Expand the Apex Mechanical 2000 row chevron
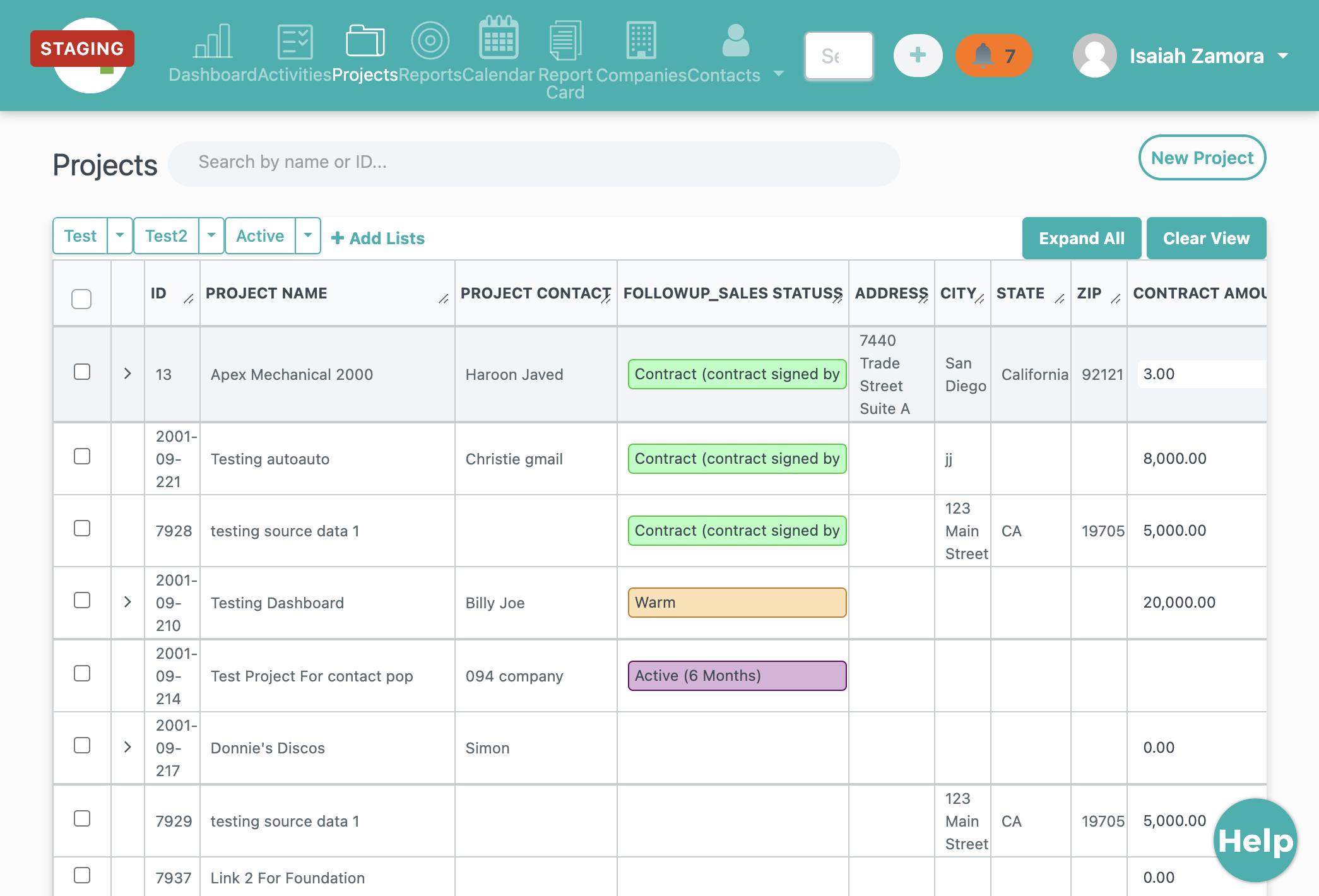1319x896 pixels. coord(127,374)
